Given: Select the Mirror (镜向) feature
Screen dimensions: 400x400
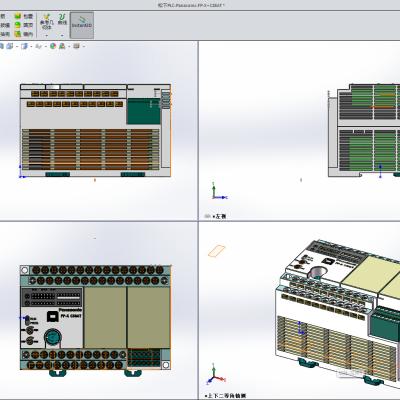Looking at the screenshot, I should pyautogui.click(x=23, y=34).
